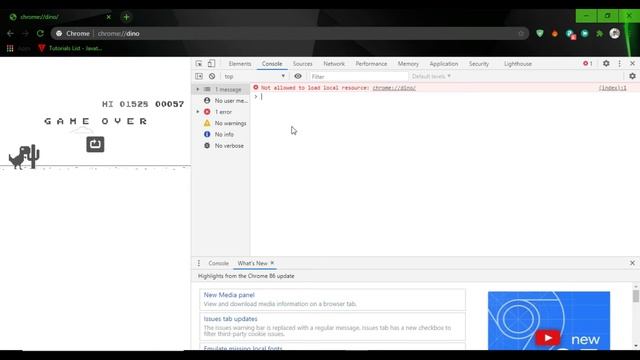
Task: Switch to the Memory tab
Action: (x=408, y=64)
